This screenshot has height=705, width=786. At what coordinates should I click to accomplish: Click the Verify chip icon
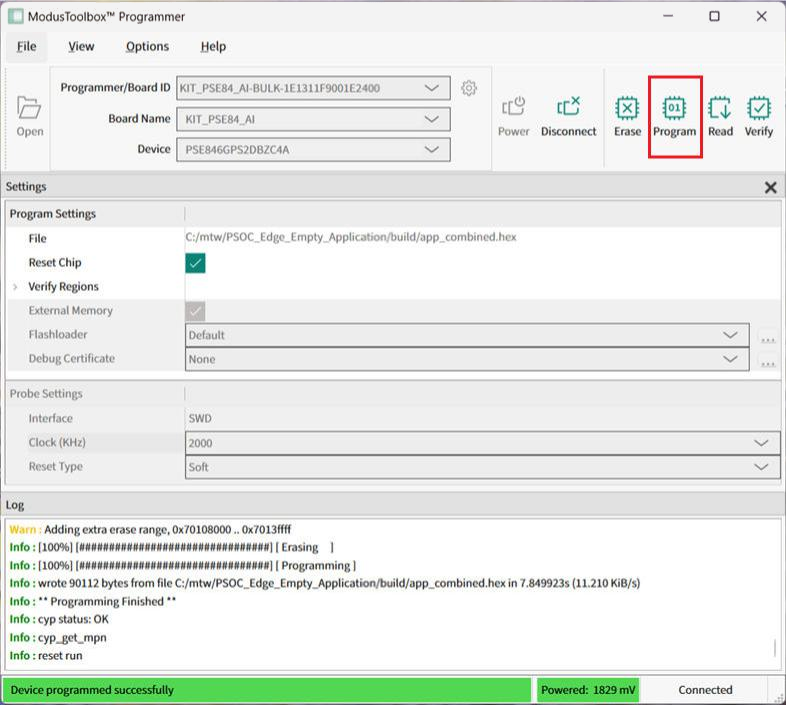(x=758, y=108)
